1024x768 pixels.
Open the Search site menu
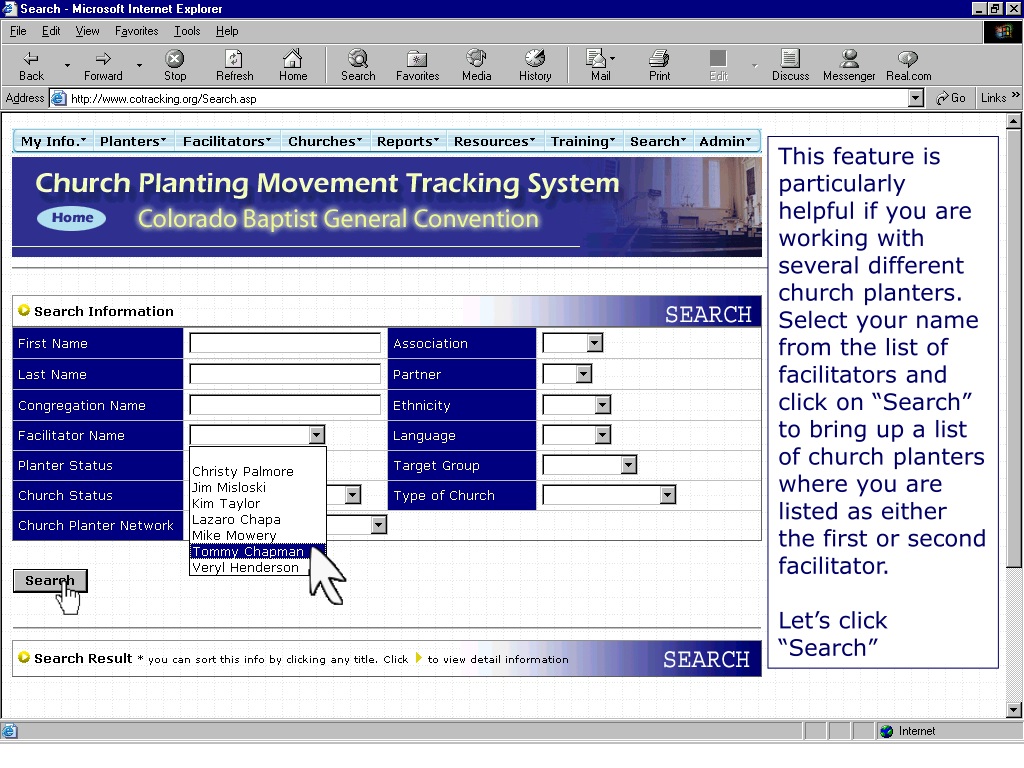click(658, 141)
